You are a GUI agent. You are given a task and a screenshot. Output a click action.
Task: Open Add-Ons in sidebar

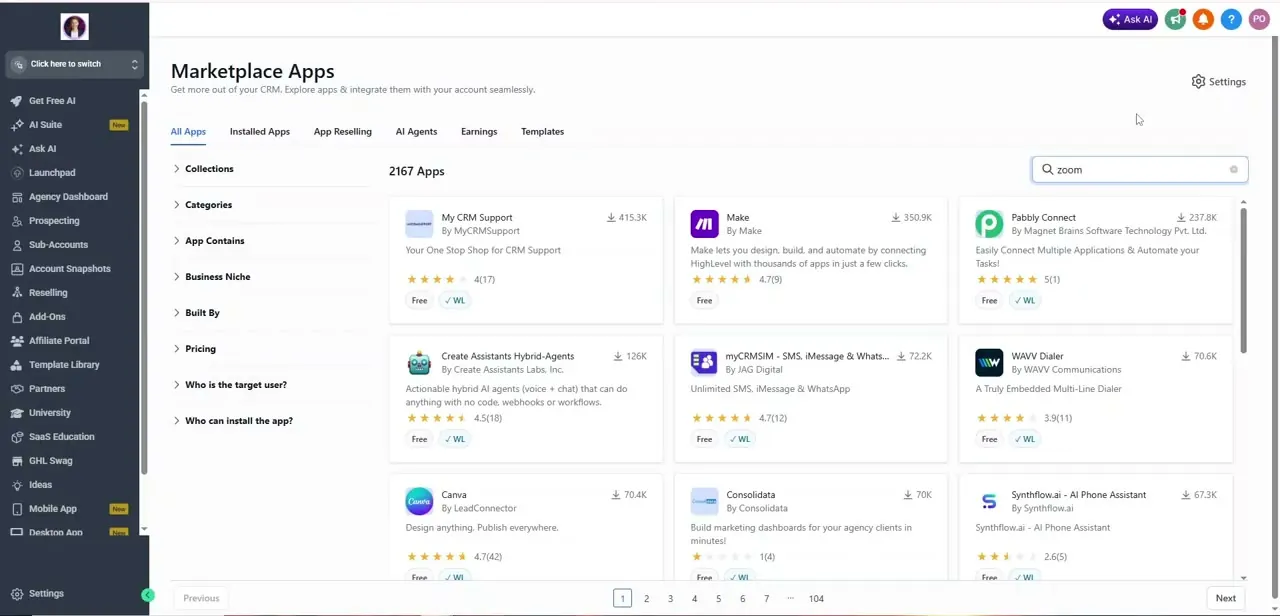47,317
